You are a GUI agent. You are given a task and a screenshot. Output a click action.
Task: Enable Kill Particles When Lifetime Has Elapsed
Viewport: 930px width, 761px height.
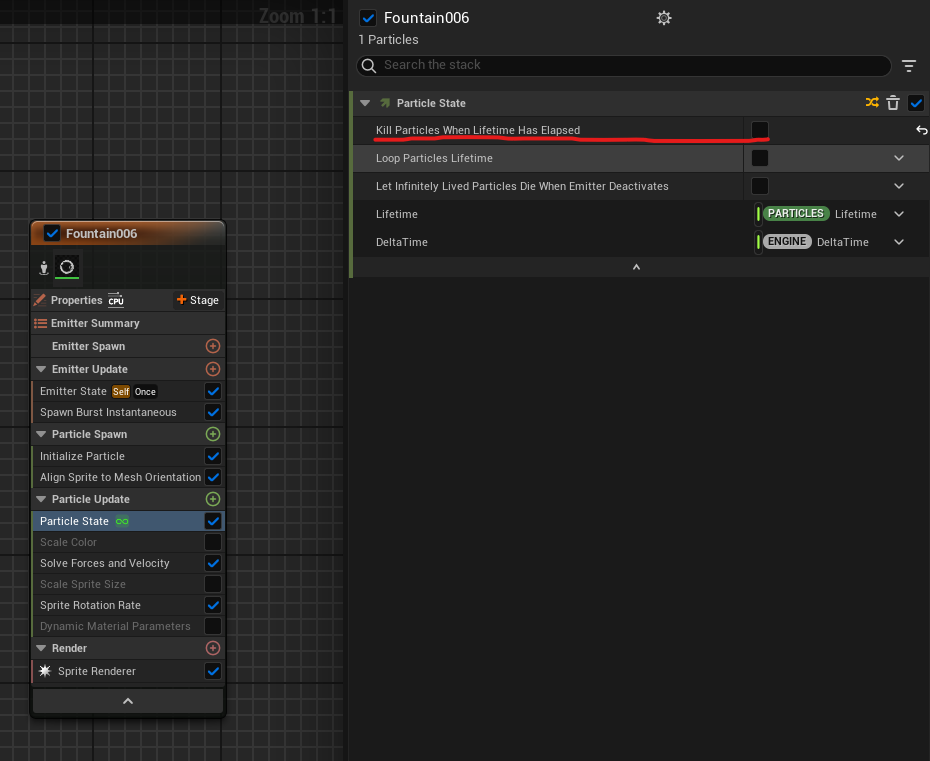coord(760,130)
